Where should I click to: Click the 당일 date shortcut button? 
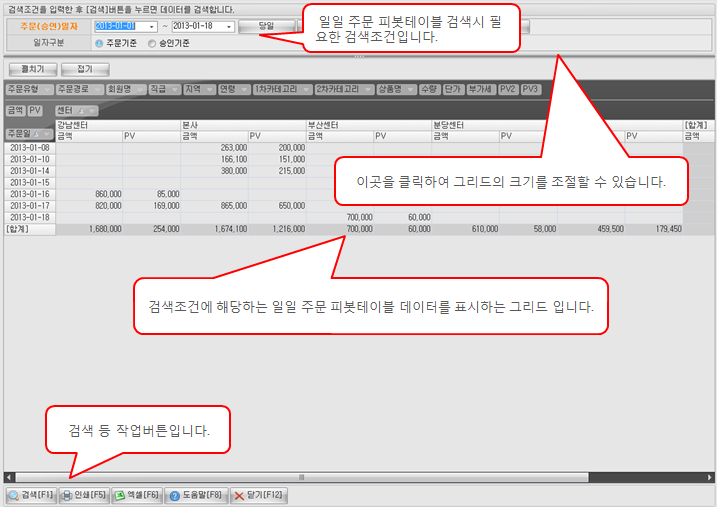266,27
